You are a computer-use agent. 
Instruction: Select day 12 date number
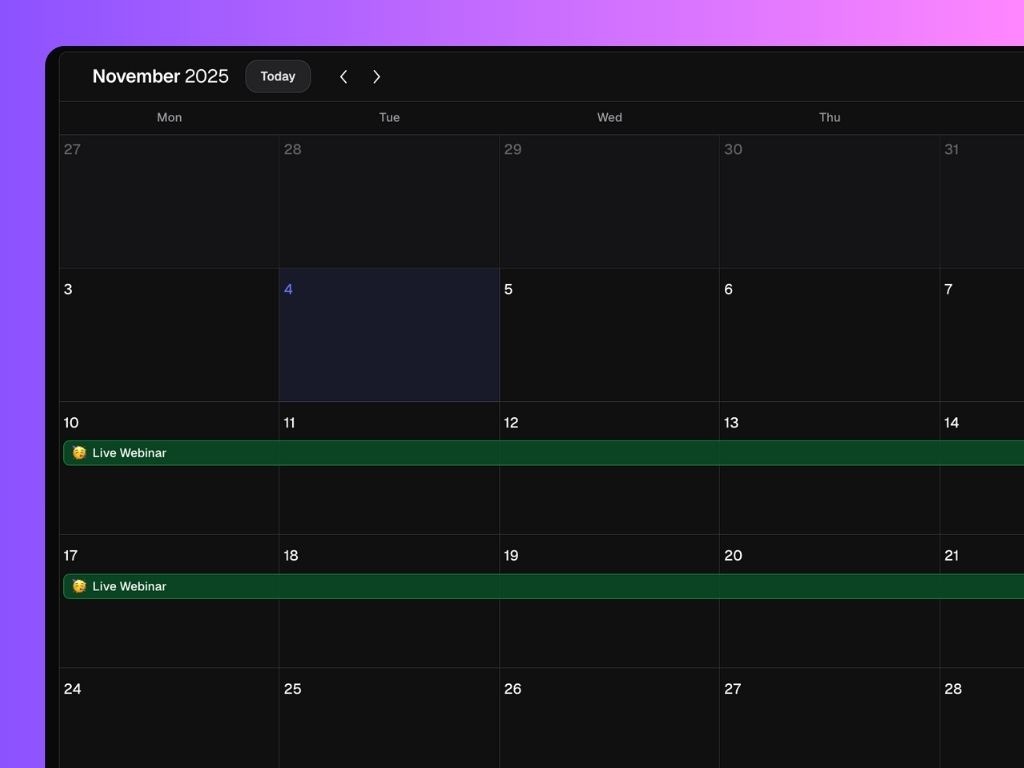click(x=511, y=423)
